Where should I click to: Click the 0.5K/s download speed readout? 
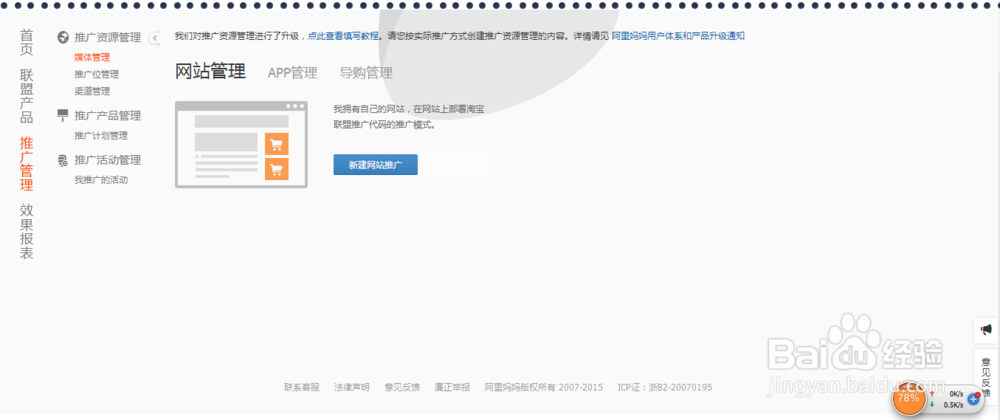click(952, 405)
